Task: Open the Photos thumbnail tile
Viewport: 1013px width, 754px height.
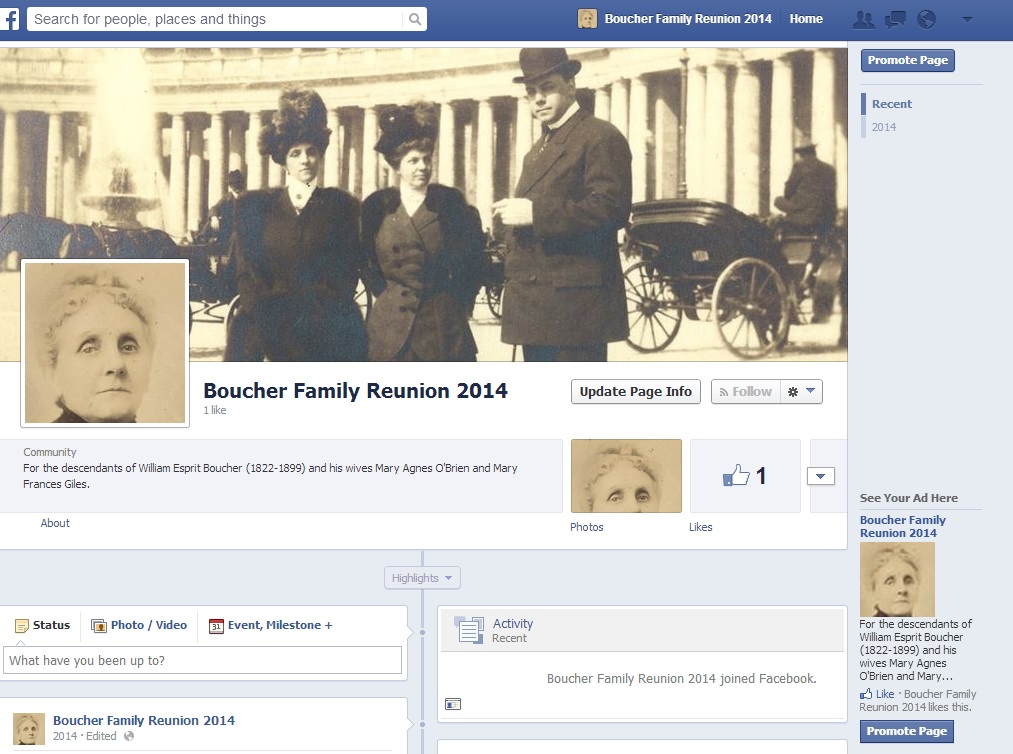Action: pyautogui.click(x=626, y=476)
